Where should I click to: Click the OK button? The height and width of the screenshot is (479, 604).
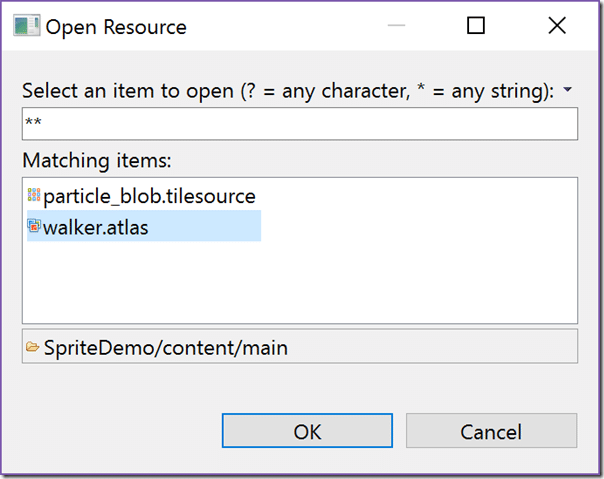[x=307, y=430]
